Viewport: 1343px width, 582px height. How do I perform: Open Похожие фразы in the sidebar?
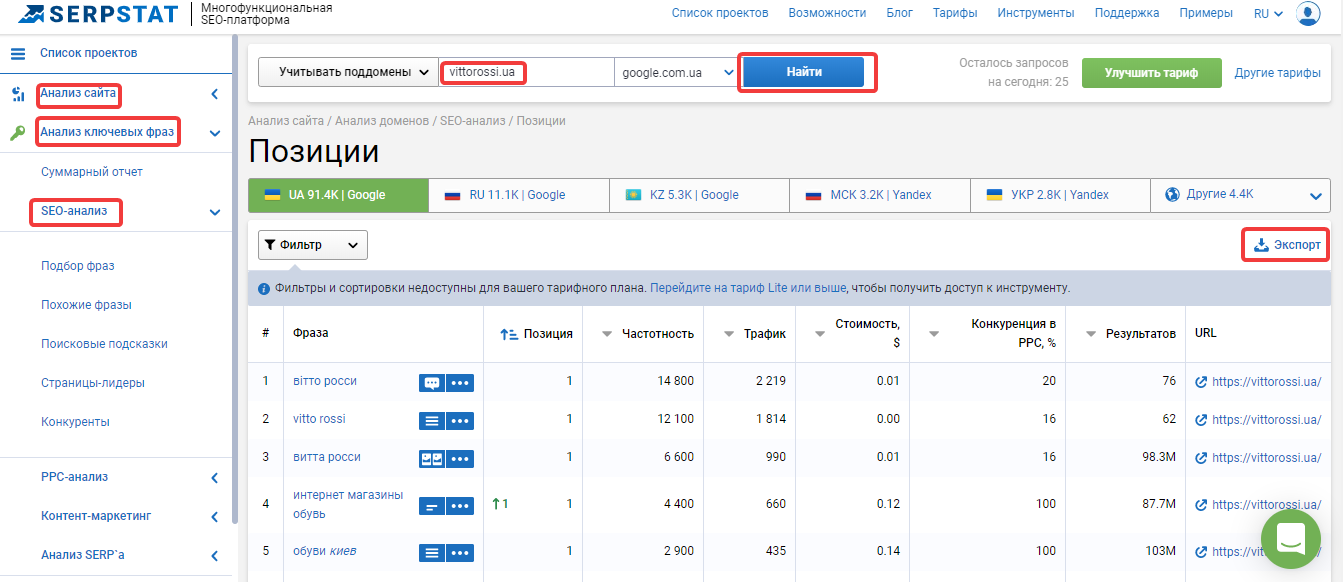(86, 305)
